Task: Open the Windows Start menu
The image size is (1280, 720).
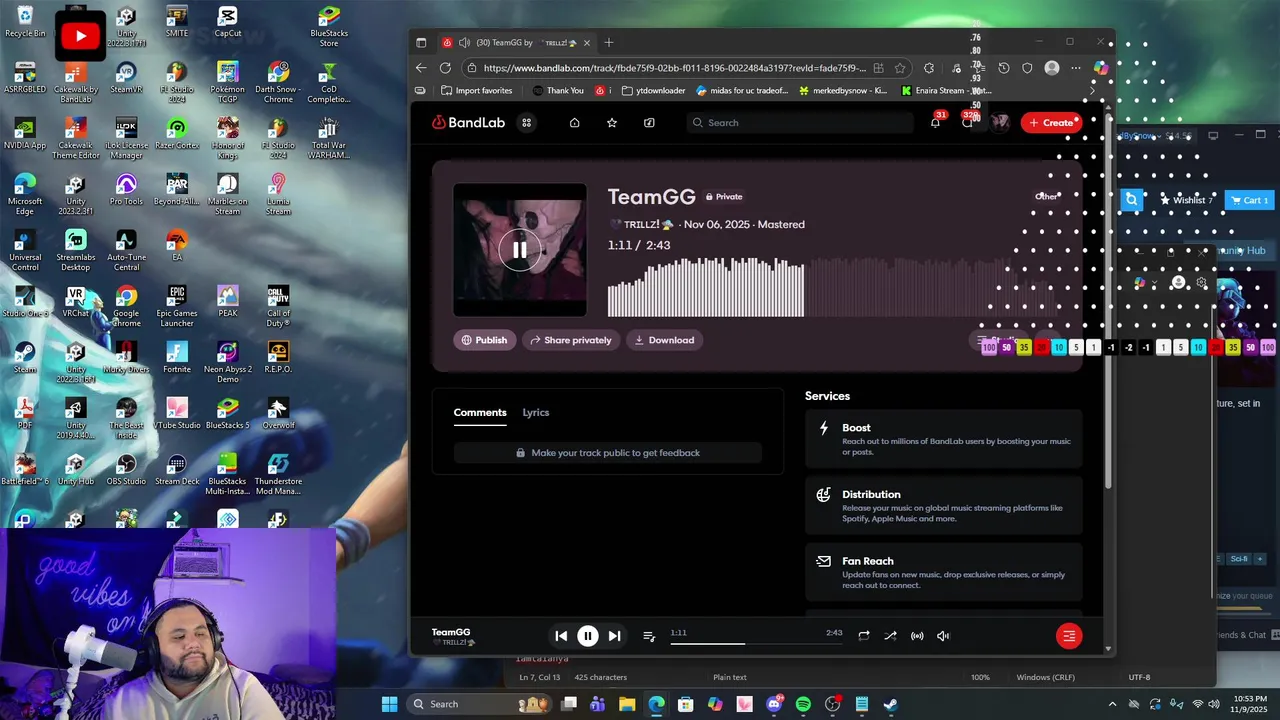Action: pyautogui.click(x=389, y=704)
